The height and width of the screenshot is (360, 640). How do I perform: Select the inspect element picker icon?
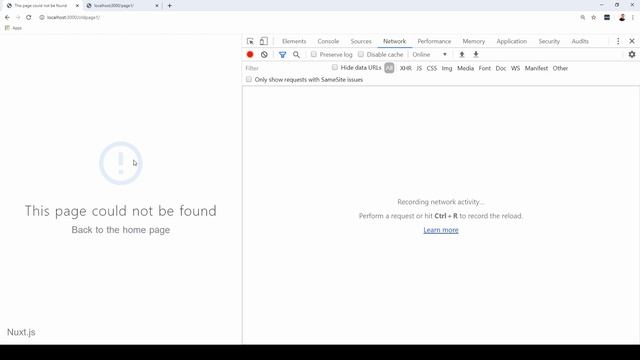coord(250,41)
